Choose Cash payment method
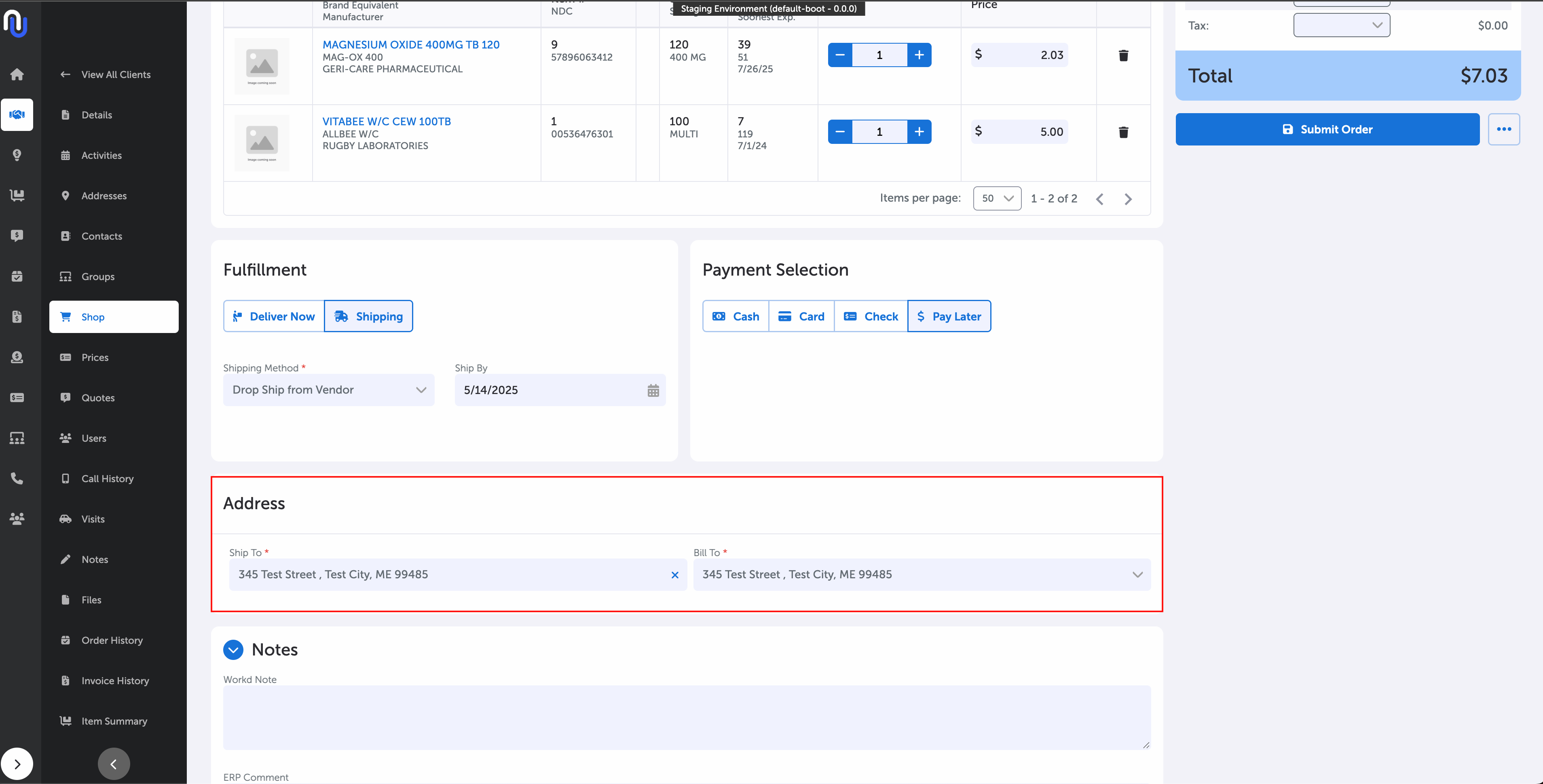 pyautogui.click(x=736, y=316)
